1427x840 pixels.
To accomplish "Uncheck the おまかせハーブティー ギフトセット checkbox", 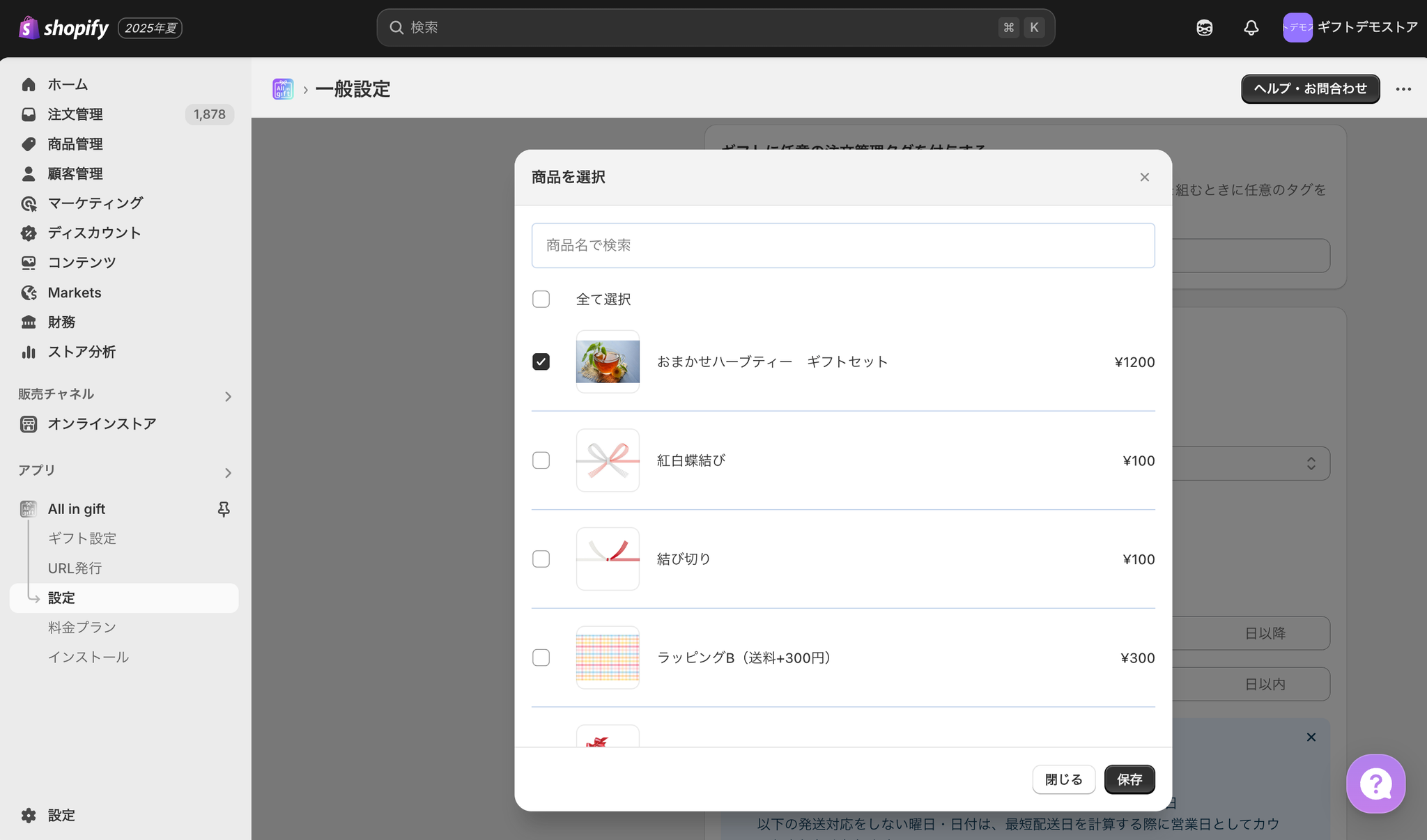I will [x=541, y=361].
